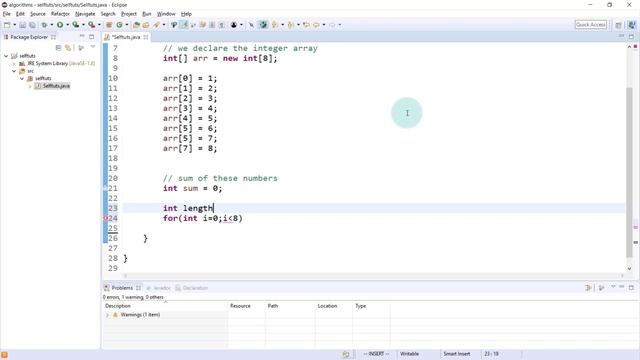Open the Navigate menu
The image size is (640, 360).
pyautogui.click(x=85, y=14)
